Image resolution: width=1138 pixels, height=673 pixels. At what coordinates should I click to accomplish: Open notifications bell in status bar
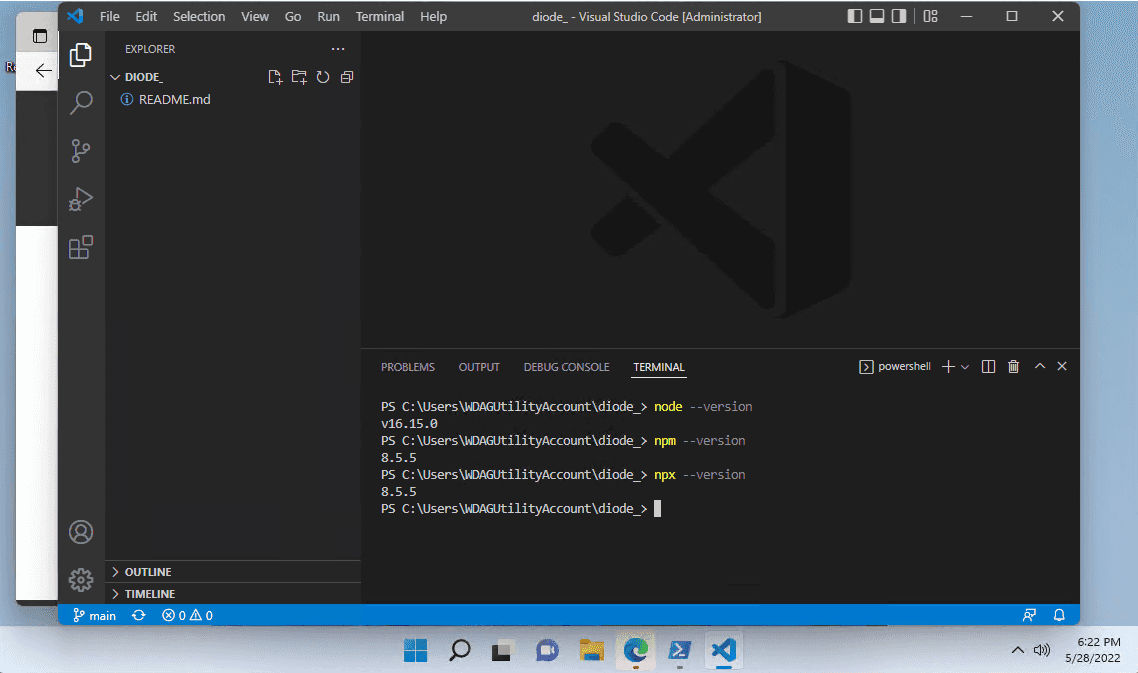(1059, 616)
